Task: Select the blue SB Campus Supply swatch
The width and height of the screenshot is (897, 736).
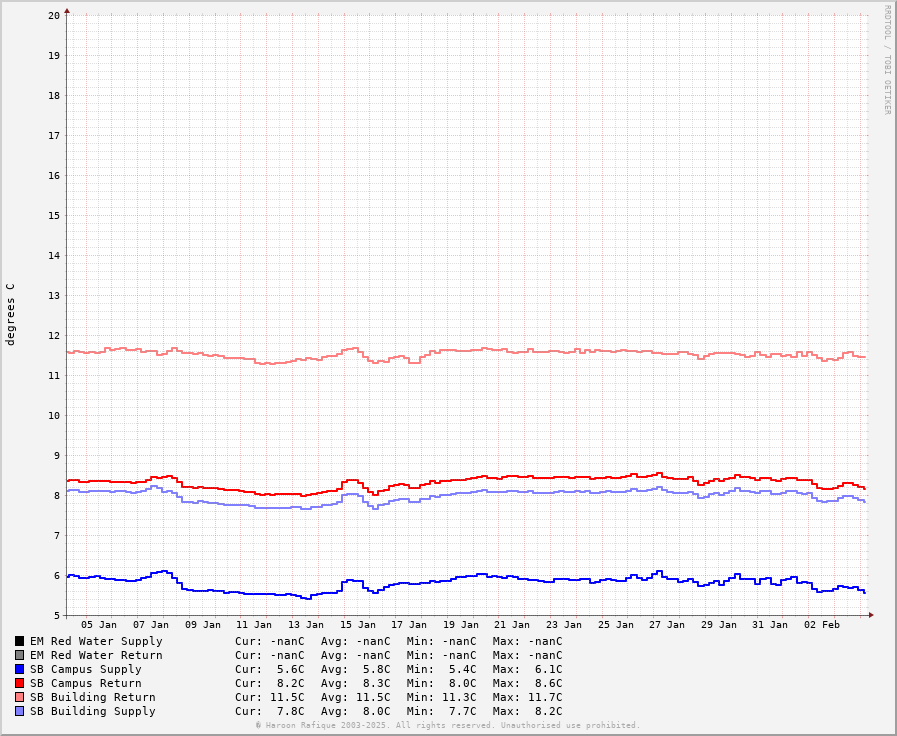Action: 19,669
